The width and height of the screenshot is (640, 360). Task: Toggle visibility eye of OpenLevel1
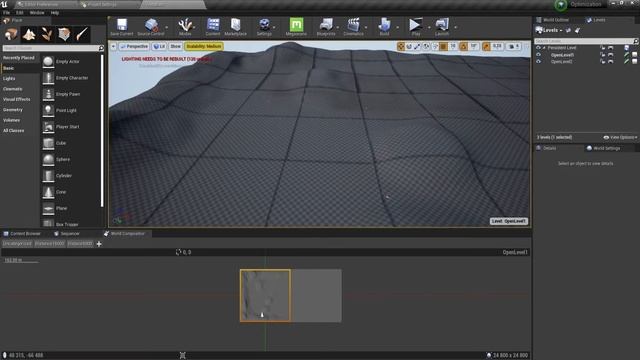[538, 55]
